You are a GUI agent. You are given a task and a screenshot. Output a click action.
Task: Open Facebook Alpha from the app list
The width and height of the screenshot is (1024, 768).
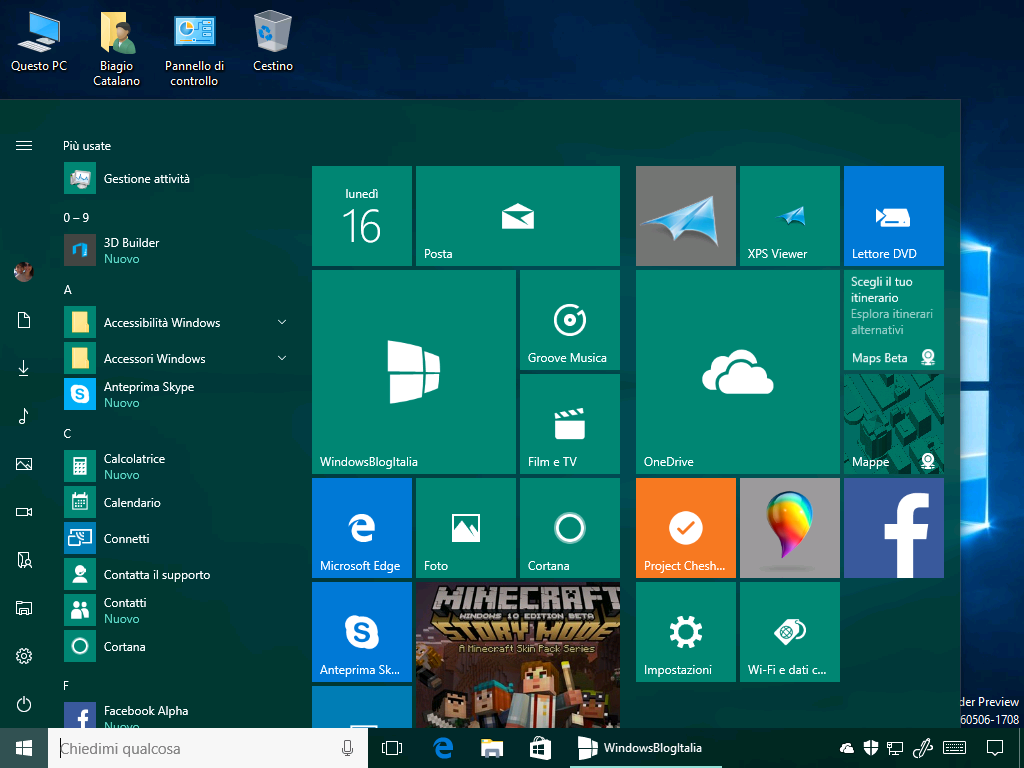pyautogui.click(x=176, y=714)
